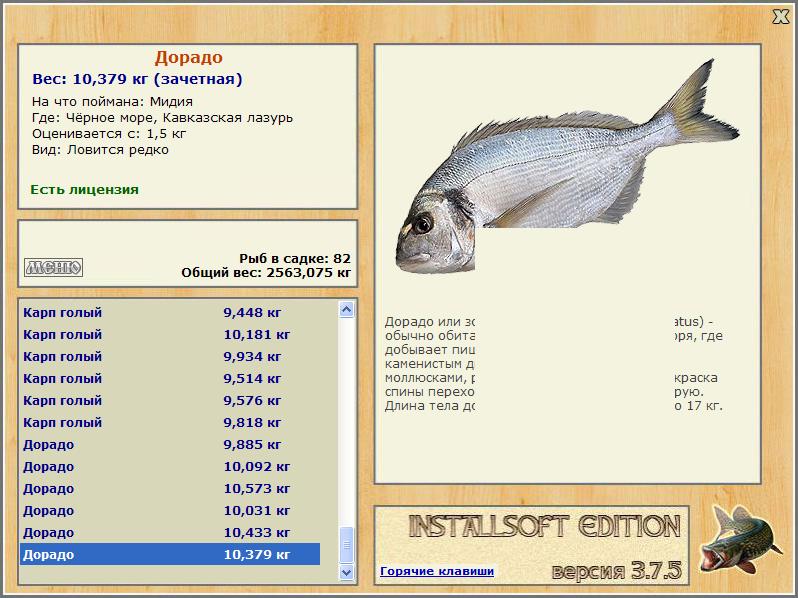Select Карп голый 9,934 кг entry
This screenshot has height=598, width=798.
point(170,356)
